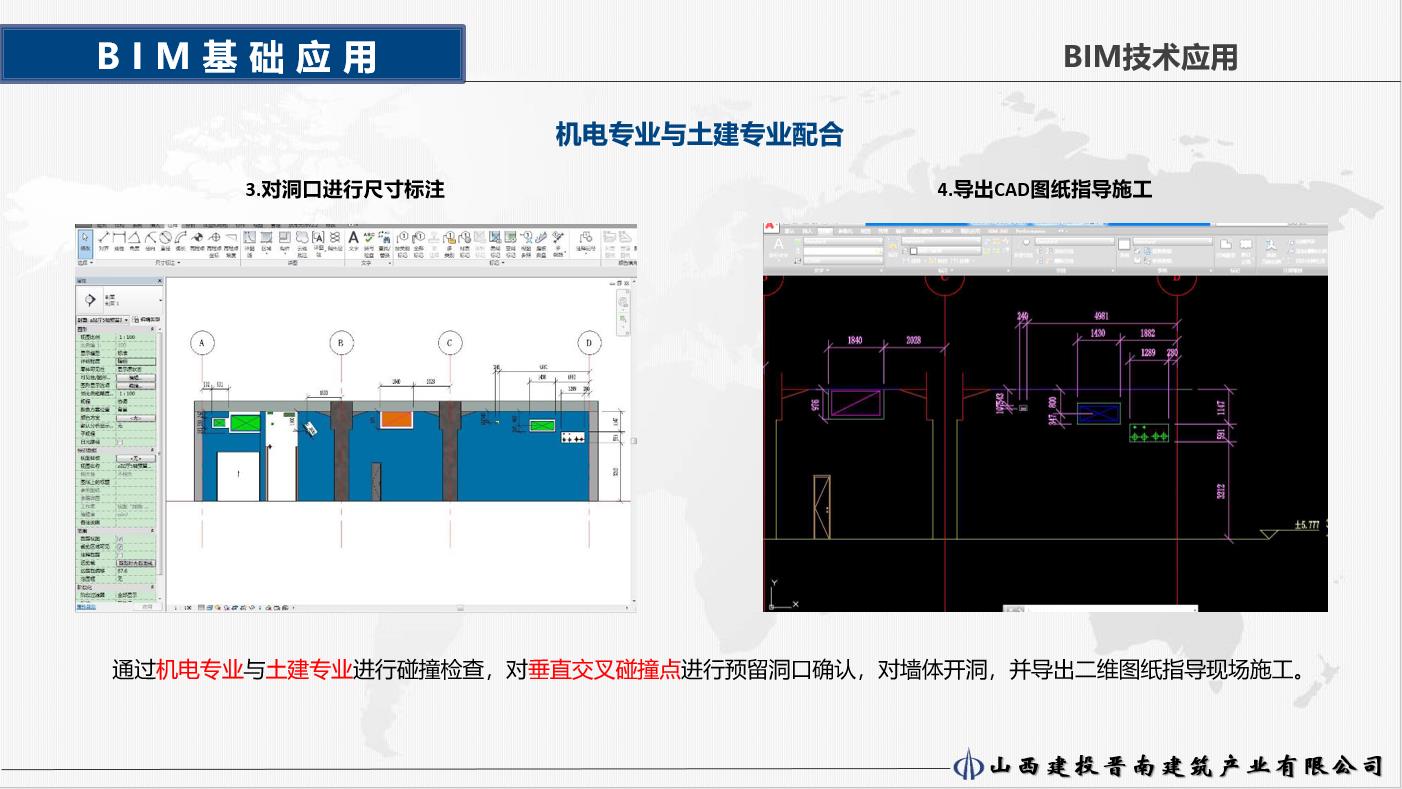Select grid bubble D in Revit view
The image size is (1402, 789).
[x=590, y=343]
